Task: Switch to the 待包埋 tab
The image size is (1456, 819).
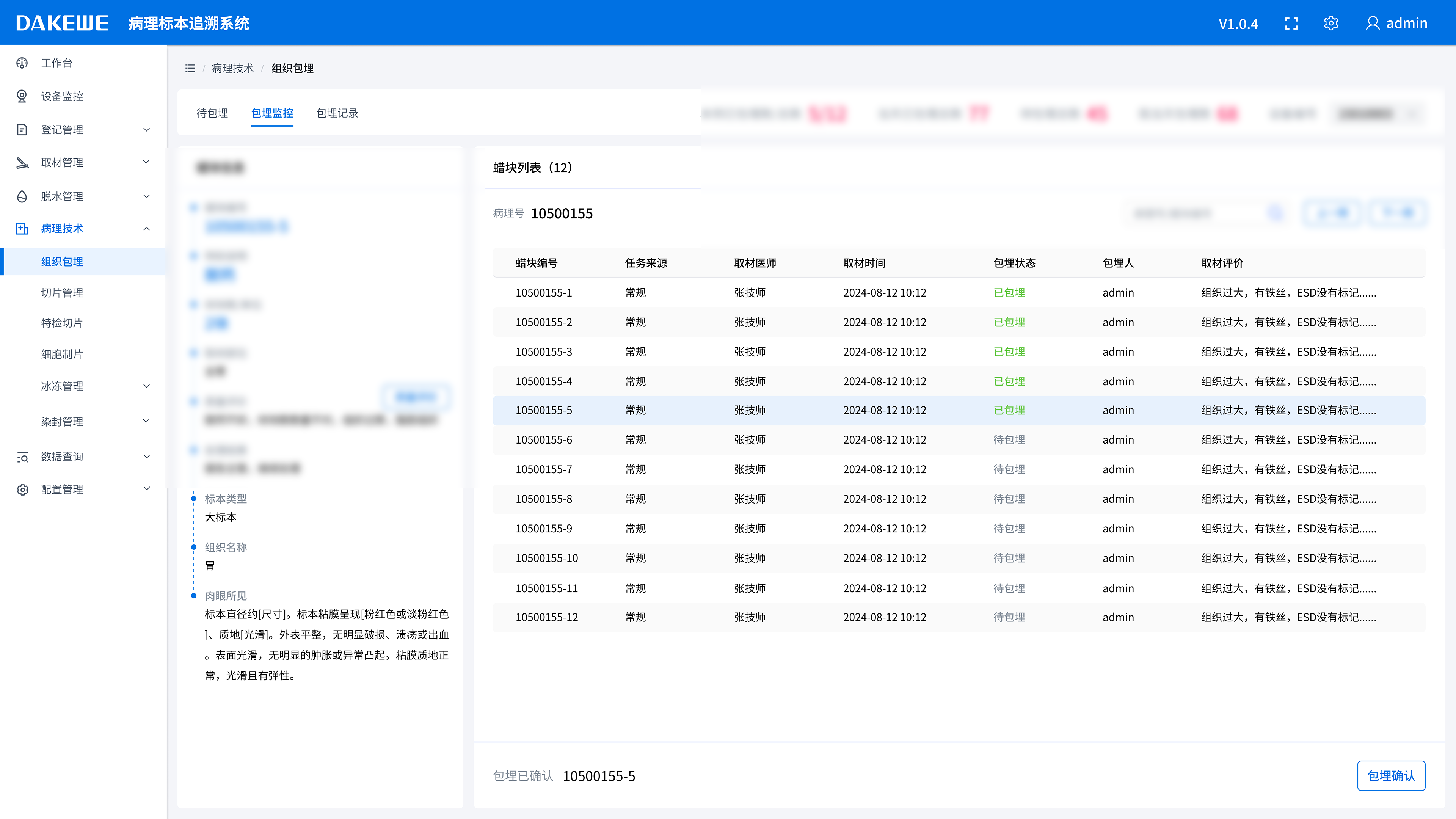Action: [212, 113]
